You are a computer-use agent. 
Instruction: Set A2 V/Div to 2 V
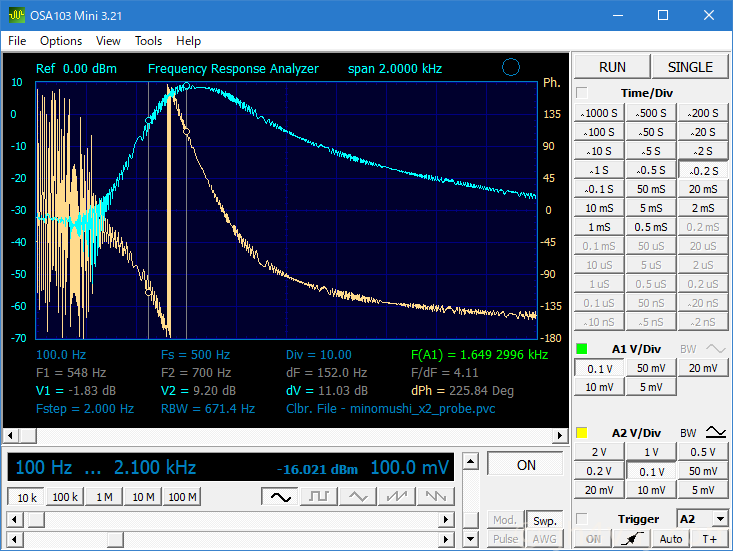(x=599, y=452)
